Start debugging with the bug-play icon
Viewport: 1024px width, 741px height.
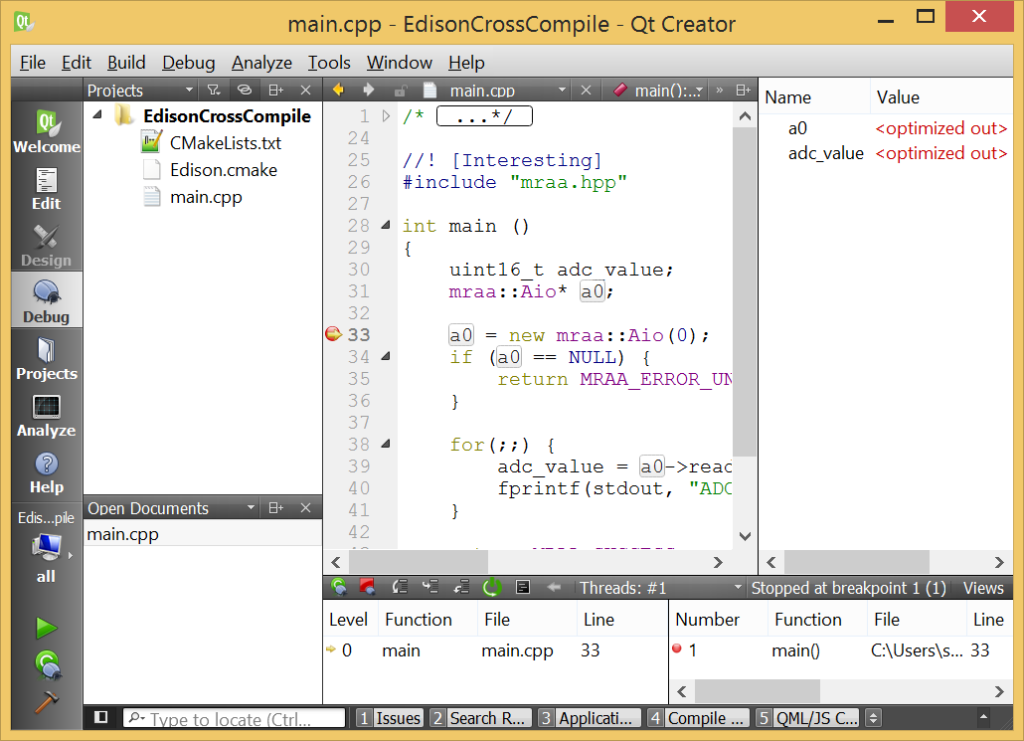(46, 664)
